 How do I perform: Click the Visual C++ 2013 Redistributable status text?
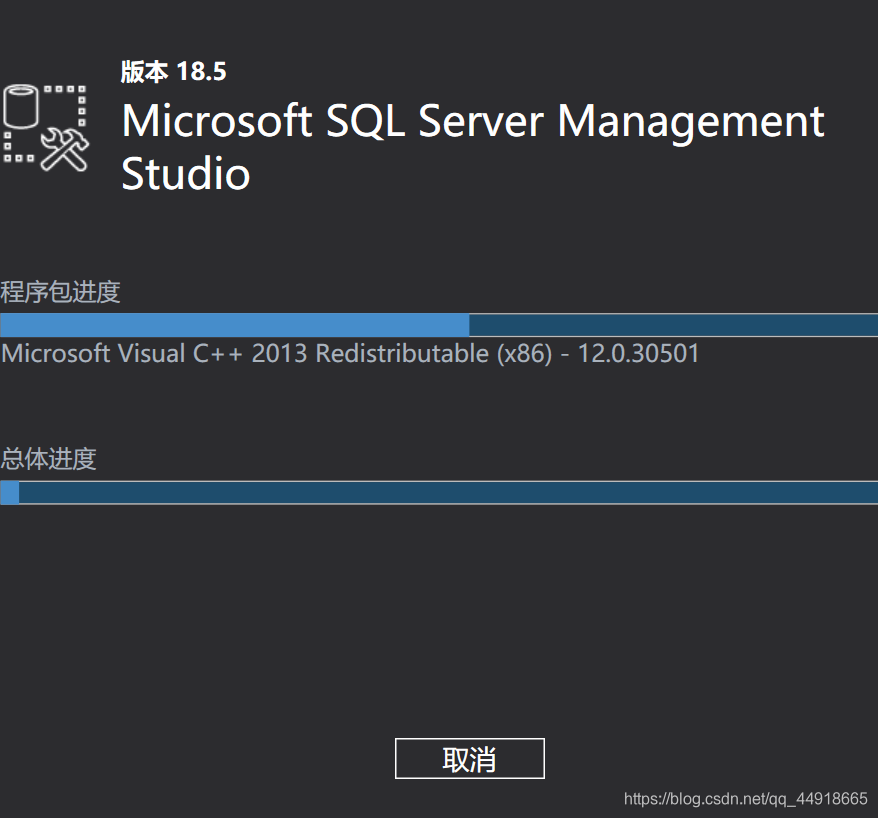pyautogui.click(x=350, y=354)
